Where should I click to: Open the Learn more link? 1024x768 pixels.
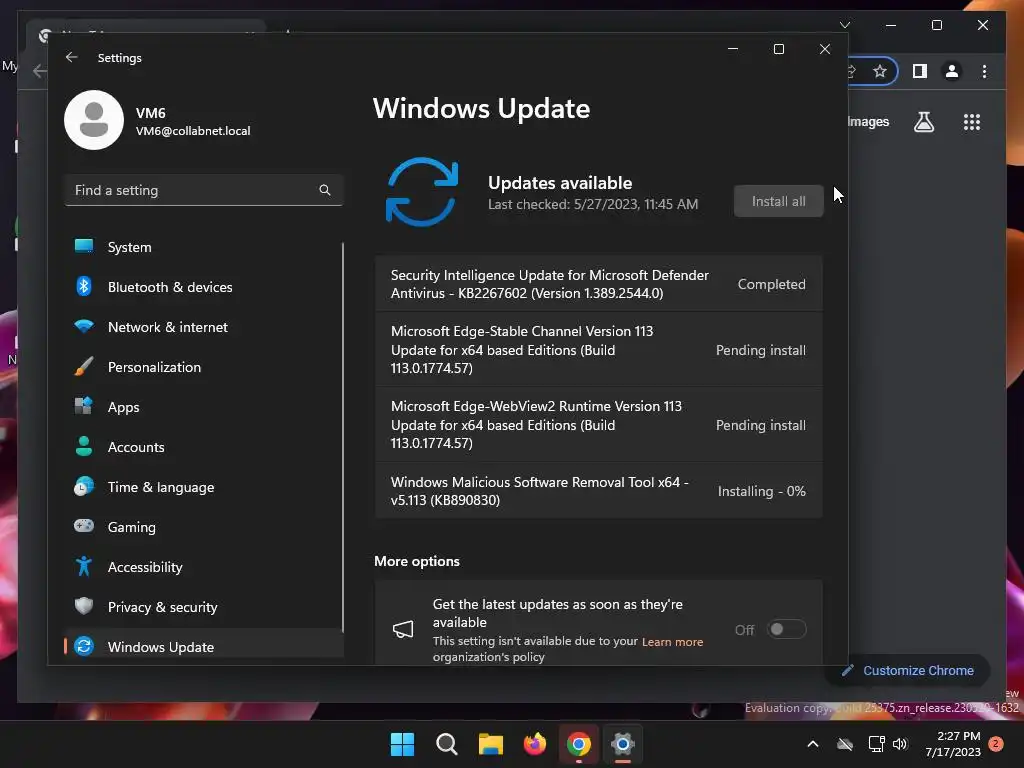click(672, 642)
